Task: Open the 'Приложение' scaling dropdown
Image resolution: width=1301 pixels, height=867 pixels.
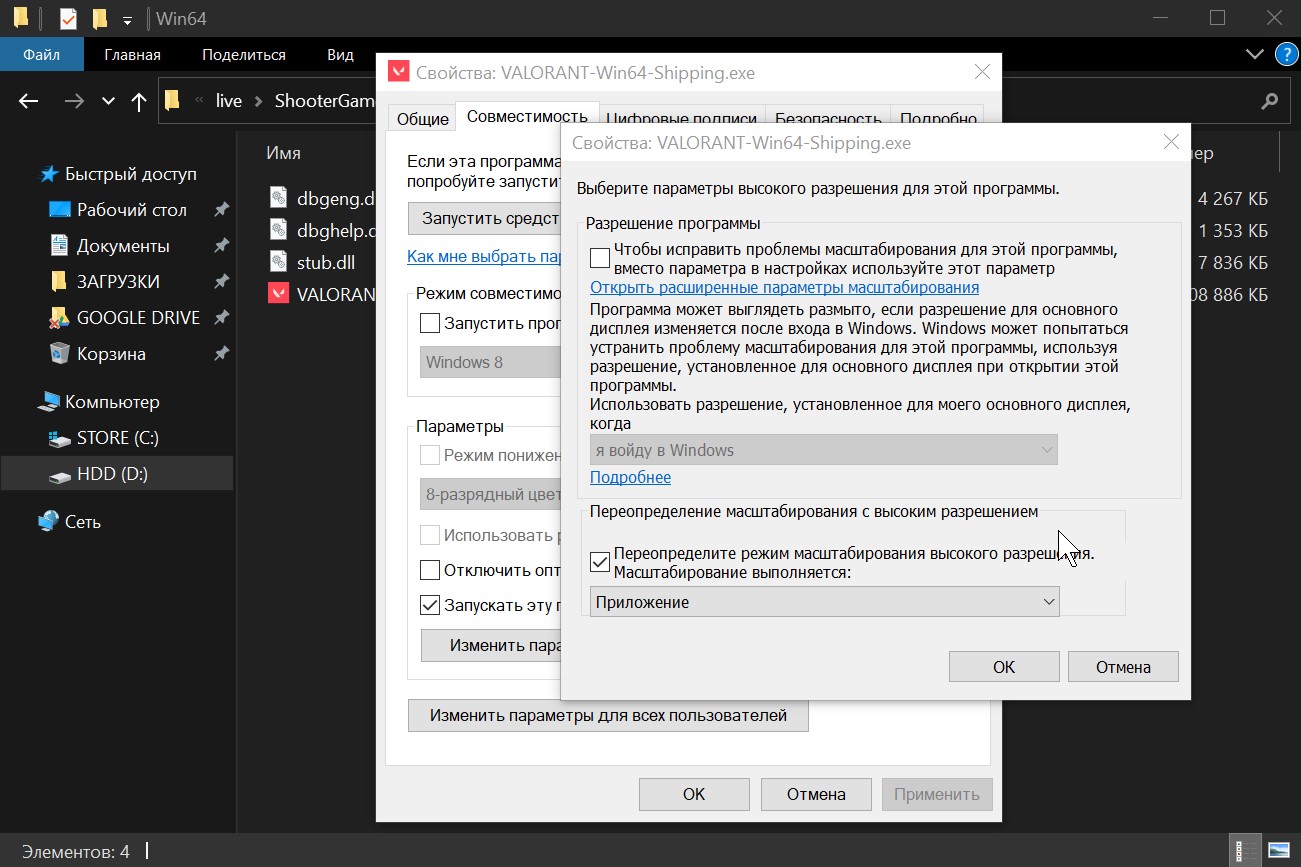Action: 824,602
